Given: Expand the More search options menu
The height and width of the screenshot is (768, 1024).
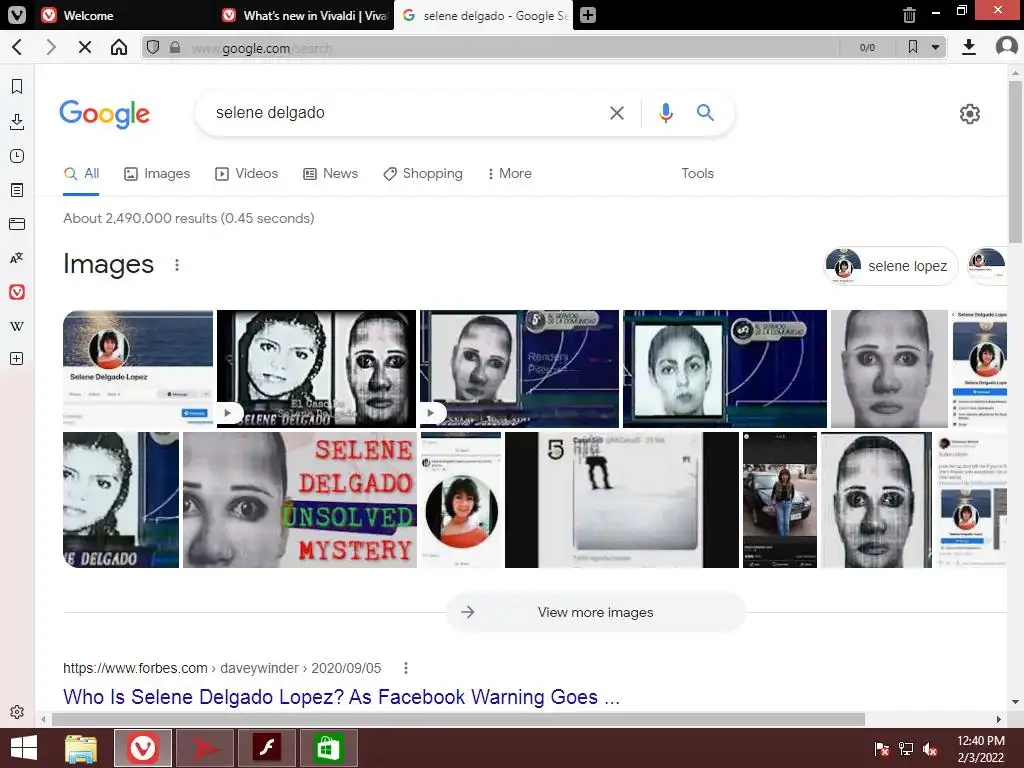Looking at the screenshot, I should [509, 174].
